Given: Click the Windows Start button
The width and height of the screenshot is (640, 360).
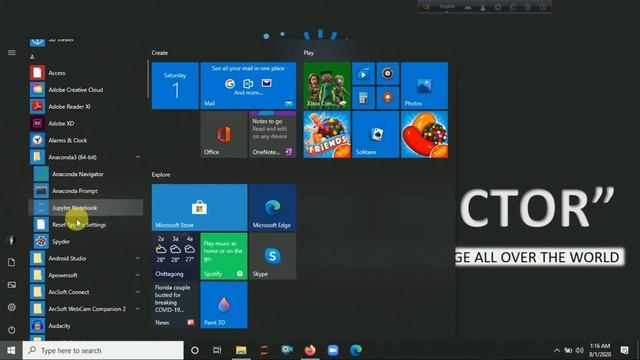Looking at the screenshot, I should click(11, 350).
